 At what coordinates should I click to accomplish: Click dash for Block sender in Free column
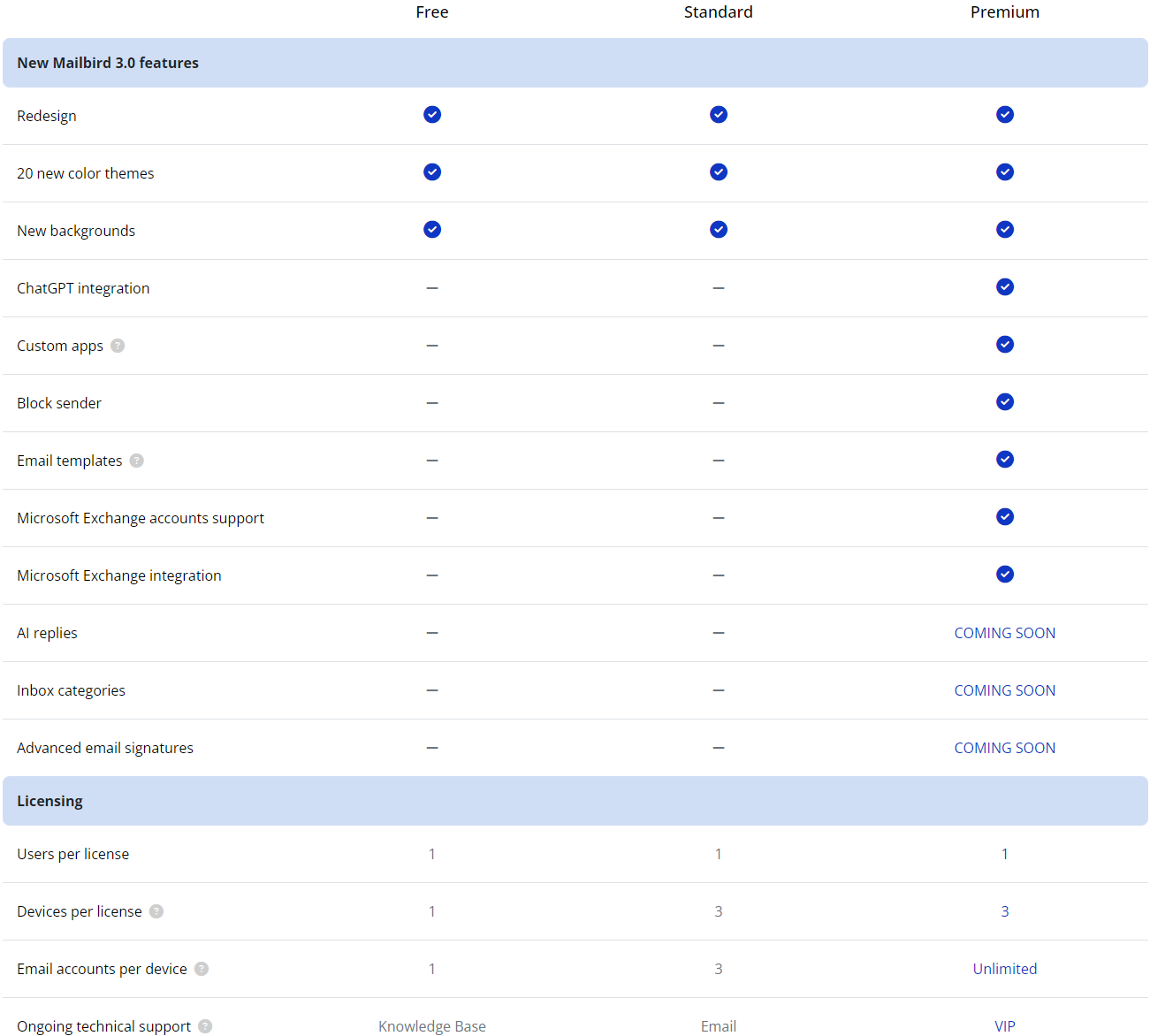tap(432, 403)
